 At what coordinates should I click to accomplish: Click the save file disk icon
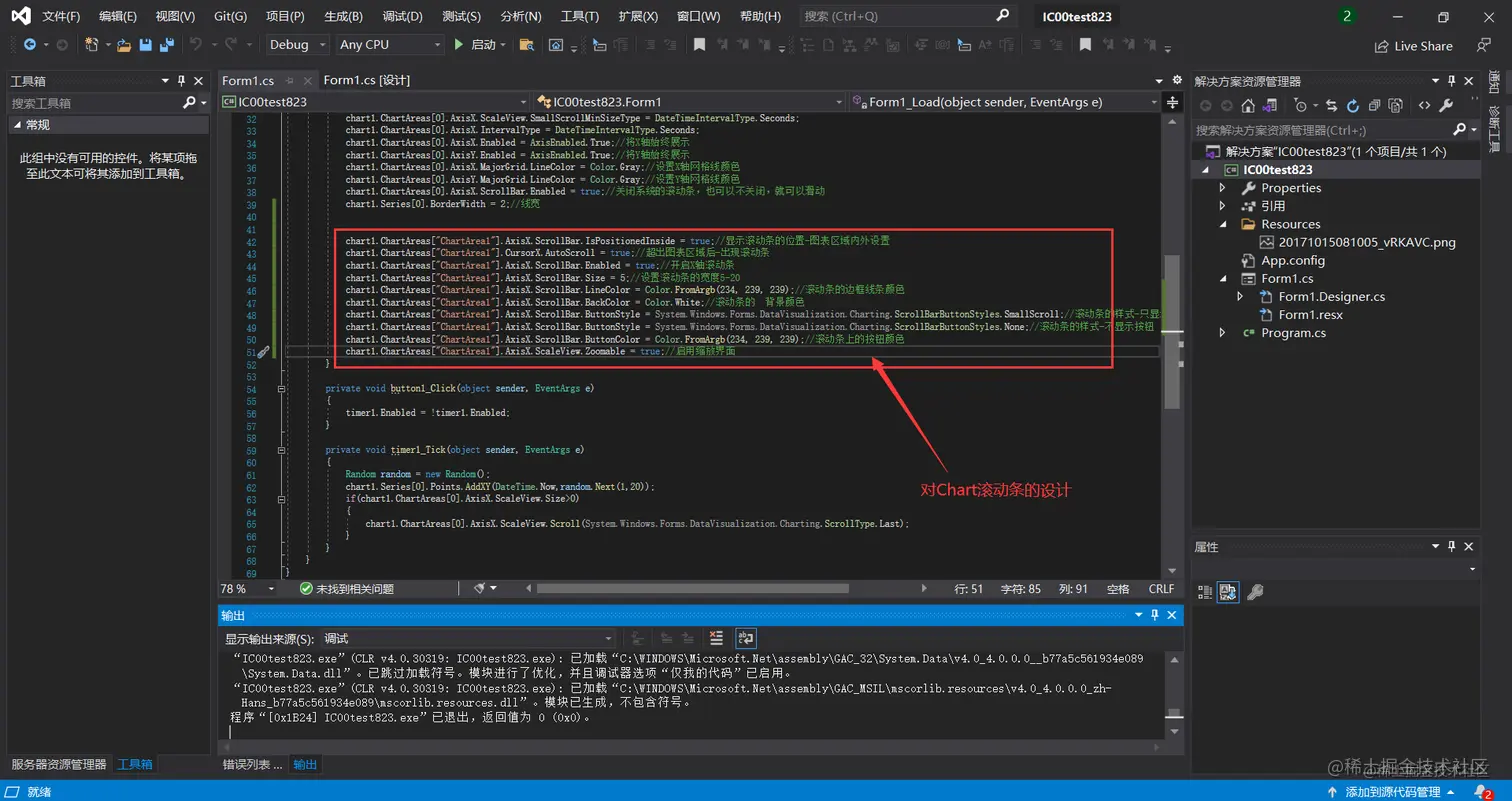[146, 45]
